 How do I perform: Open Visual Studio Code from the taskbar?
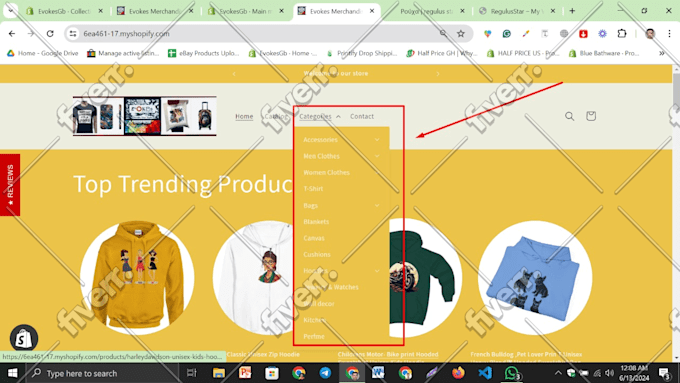(485, 373)
